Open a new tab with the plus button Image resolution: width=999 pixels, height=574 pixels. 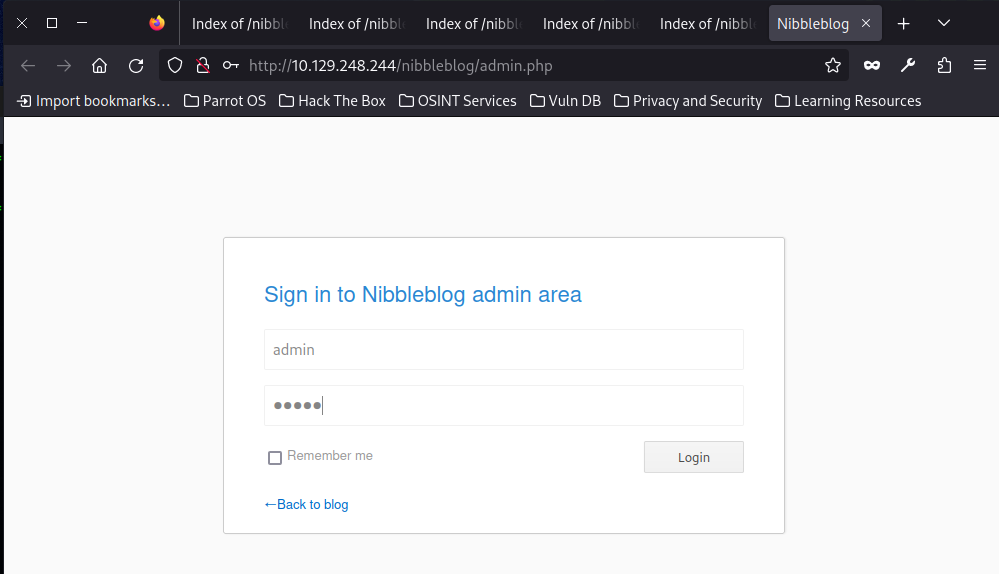tap(903, 24)
